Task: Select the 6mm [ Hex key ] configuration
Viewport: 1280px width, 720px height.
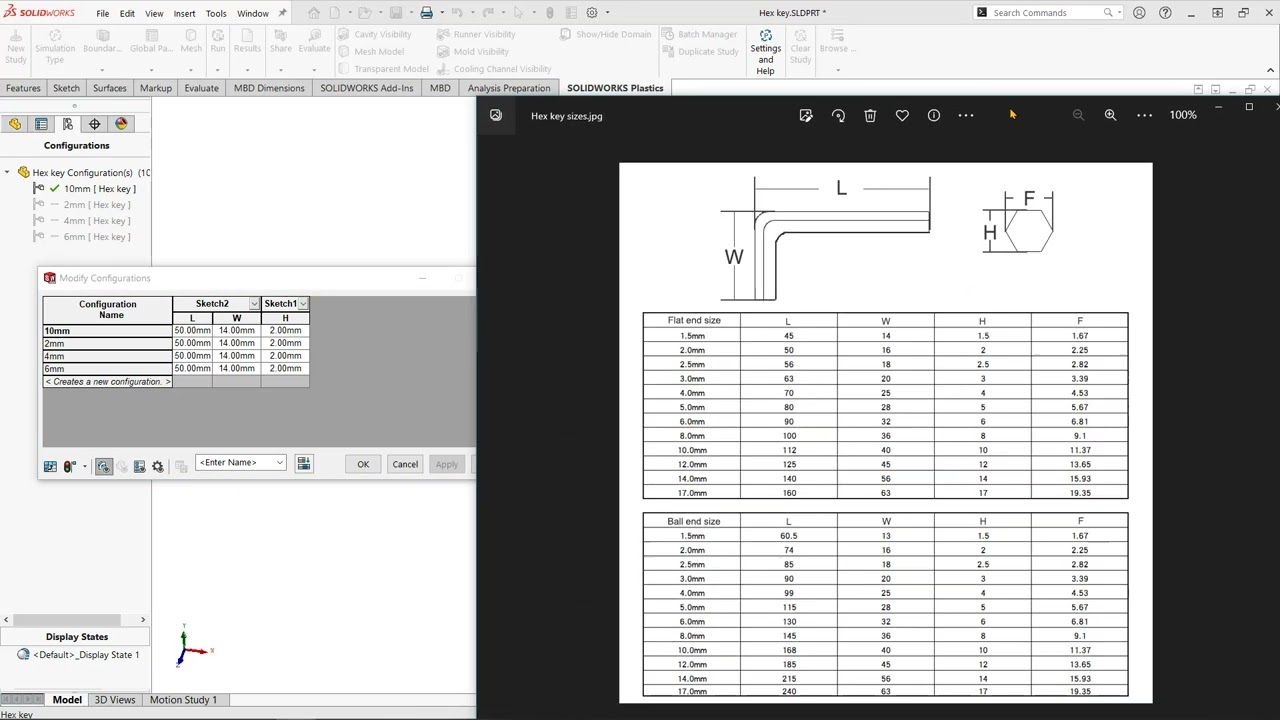Action: click(96, 237)
